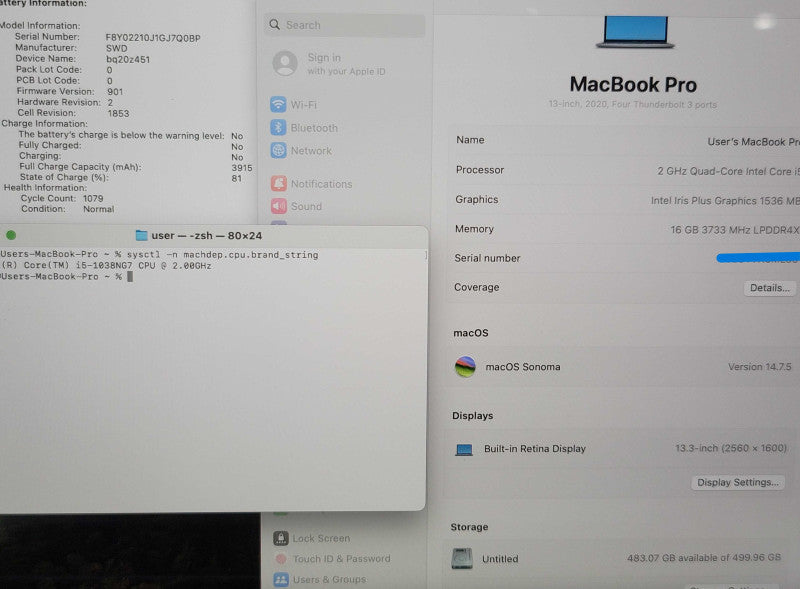The width and height of the screenshot is (800, 589).
Task: Open Lock Screen icon in sidebar
Action: tap(281, 538)
